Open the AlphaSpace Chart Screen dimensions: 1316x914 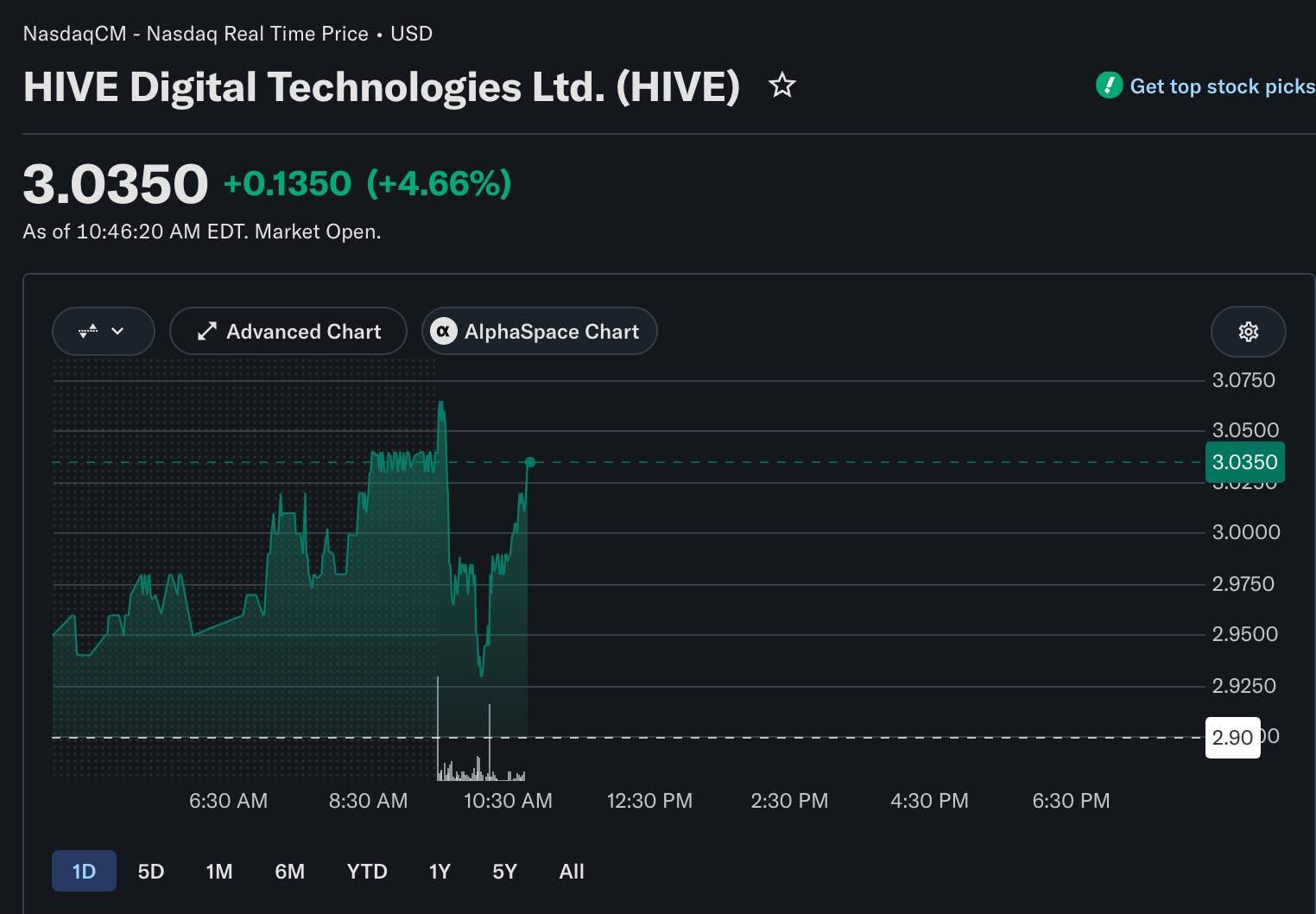pyautogui.click(x=539, y=331)
